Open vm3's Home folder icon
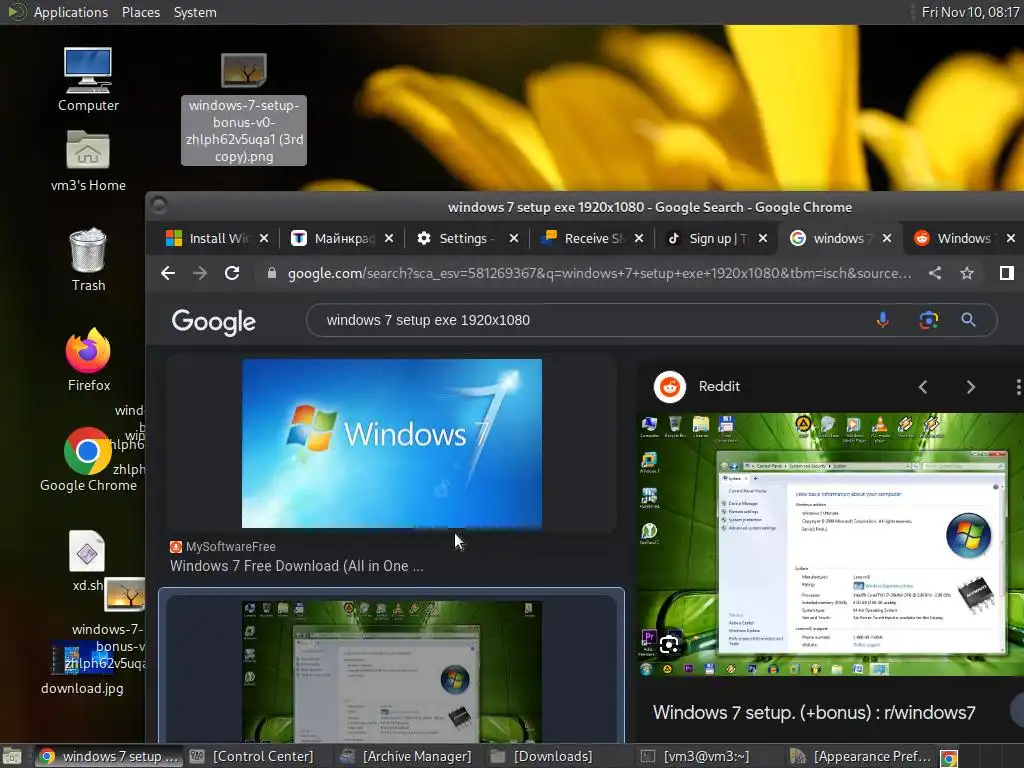The width and height of the screenshot is (1024, 768). (88, 150)
